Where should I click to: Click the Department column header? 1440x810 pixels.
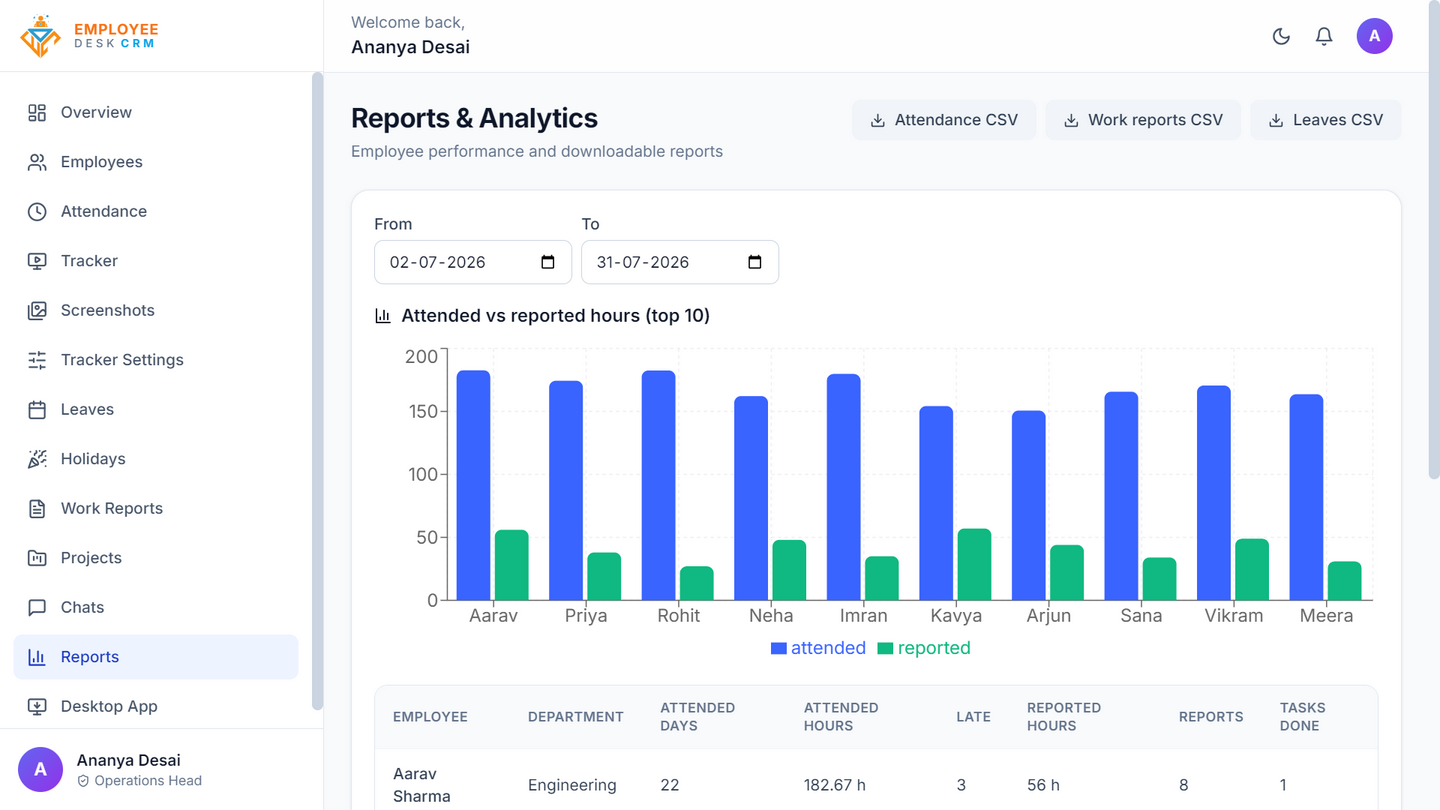click(x=576, y=717)
